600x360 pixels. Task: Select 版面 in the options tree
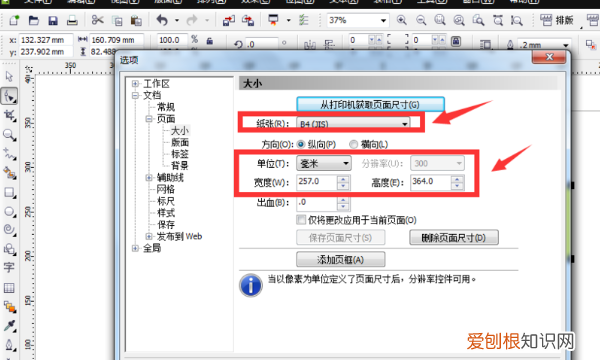click(180, 142)
